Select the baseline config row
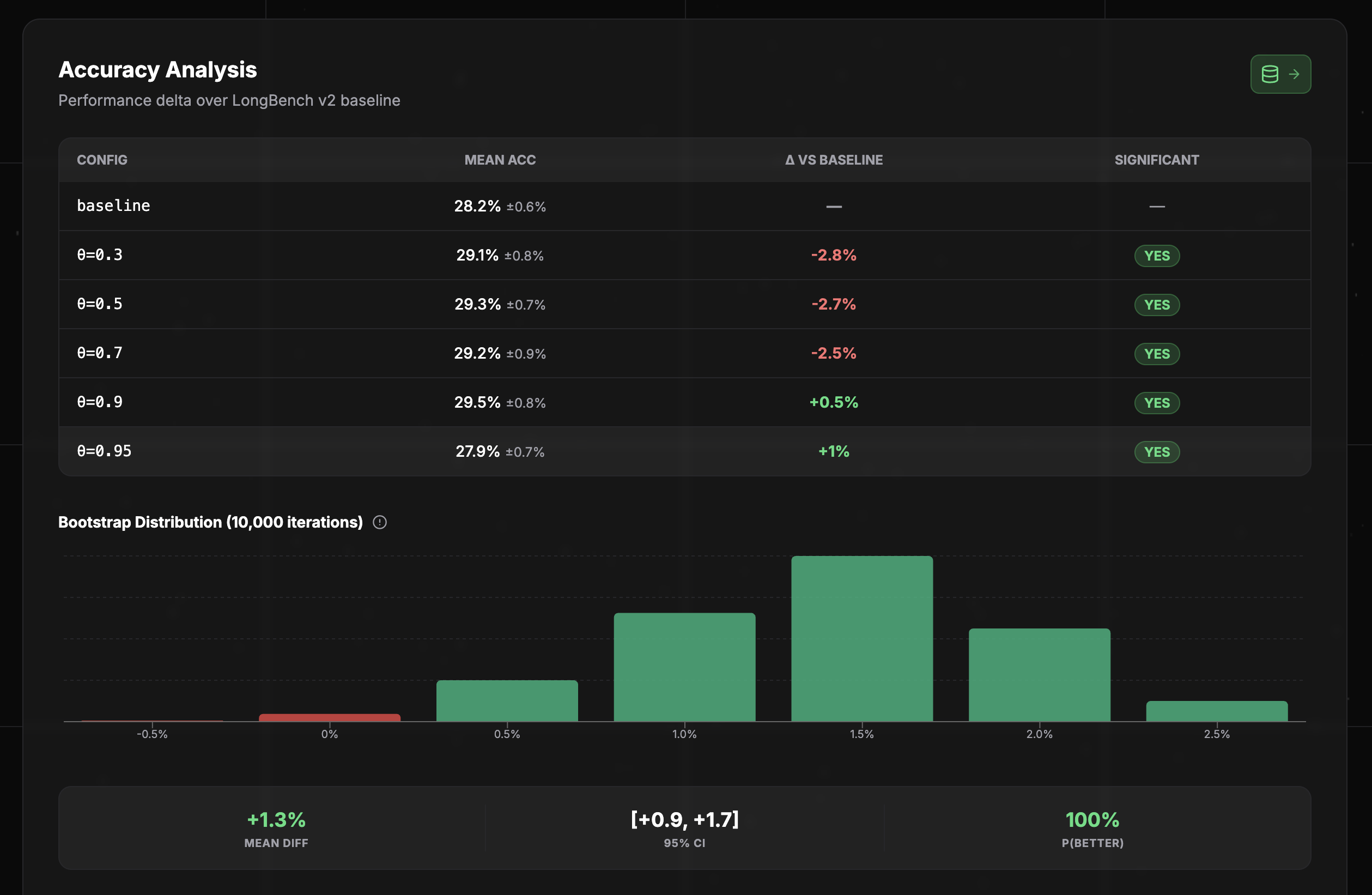The image size is (1372, 895). tap(113, 206)
